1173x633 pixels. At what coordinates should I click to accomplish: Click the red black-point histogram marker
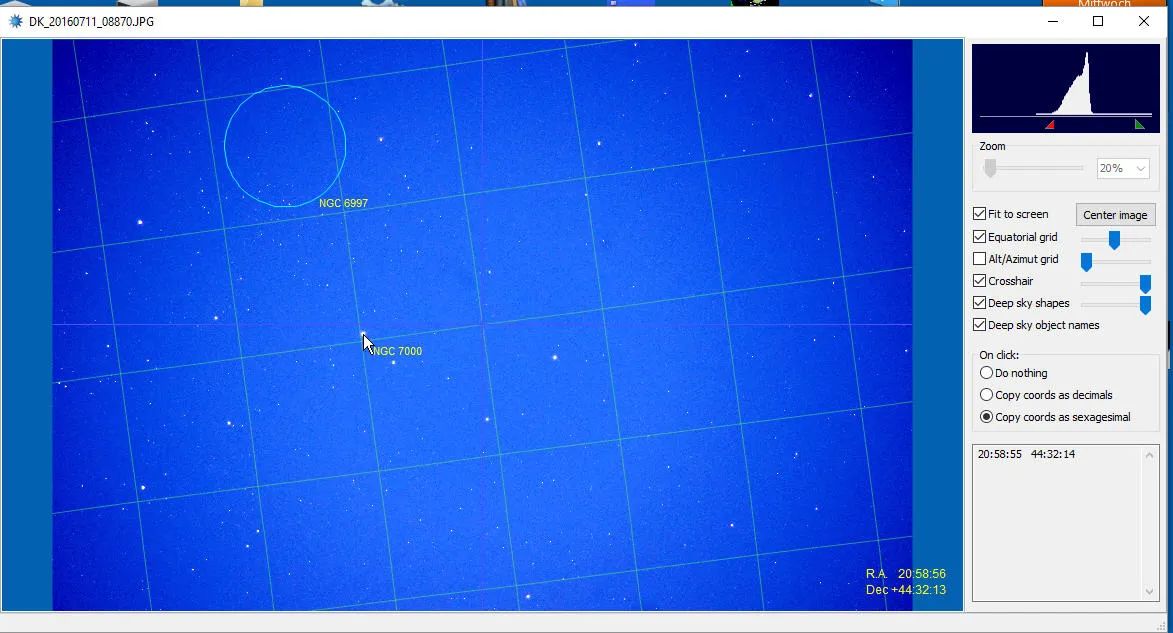(1050, 125)
